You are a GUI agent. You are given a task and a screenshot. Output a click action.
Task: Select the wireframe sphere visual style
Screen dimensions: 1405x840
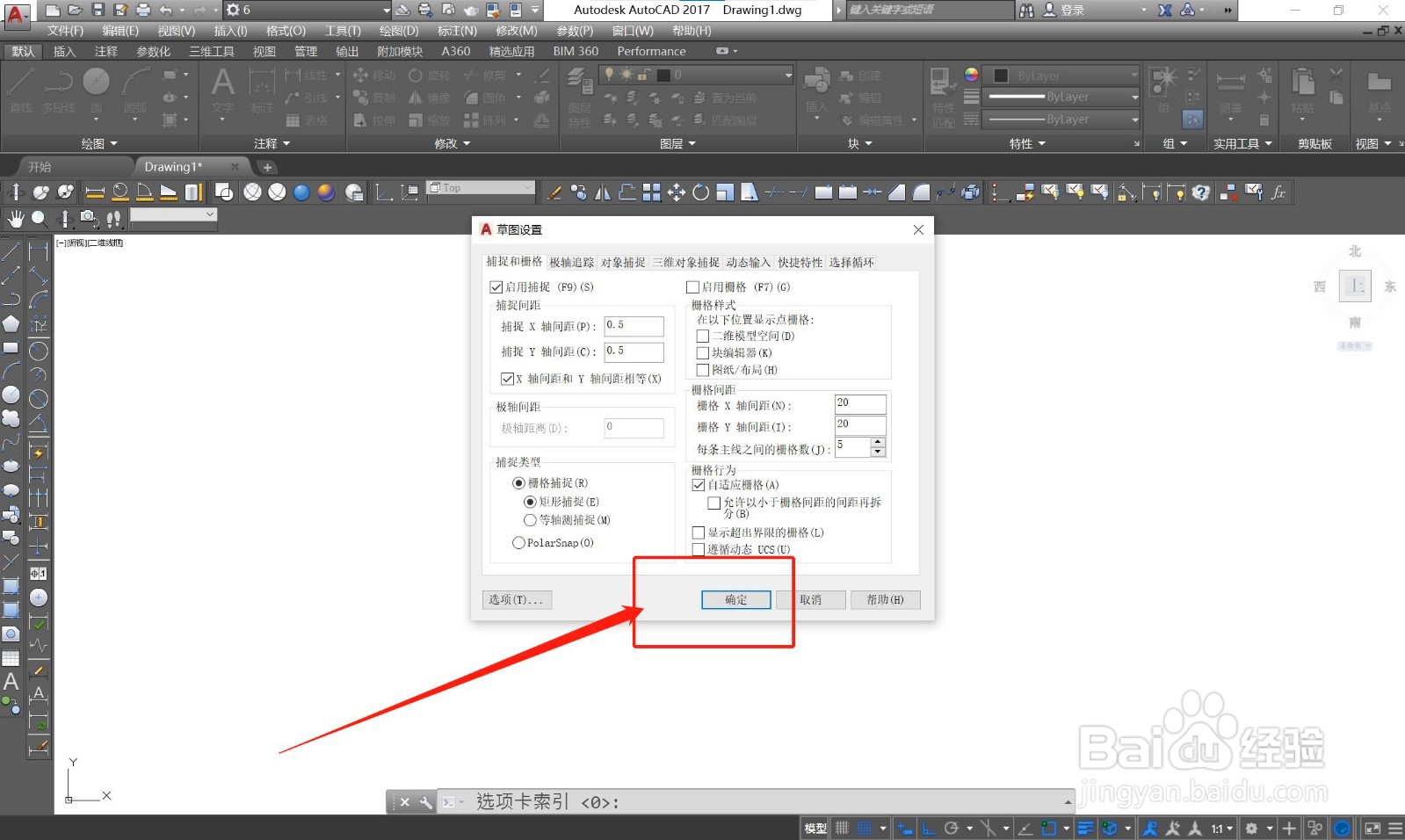252,192
